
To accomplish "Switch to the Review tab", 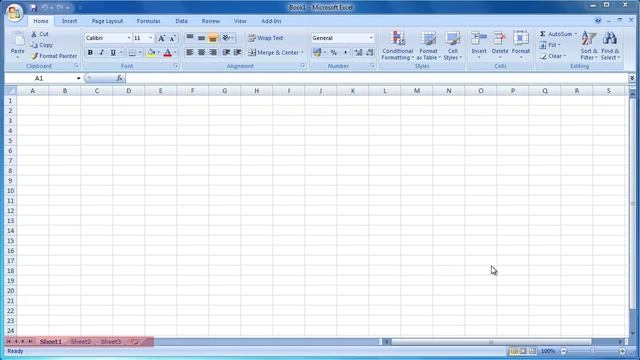I will click(x=211, y=21).
